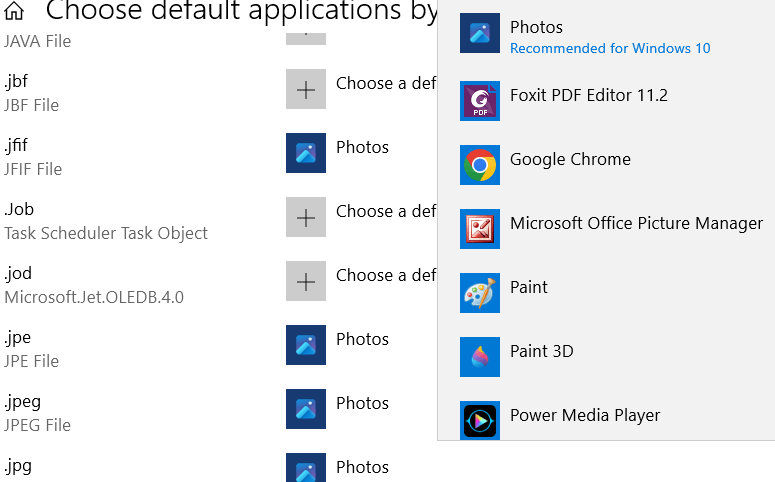The height and width of the screenshot is (482, 775).
Task: Click the plus icon for .jbf
Action: click(x=306, y=89)
